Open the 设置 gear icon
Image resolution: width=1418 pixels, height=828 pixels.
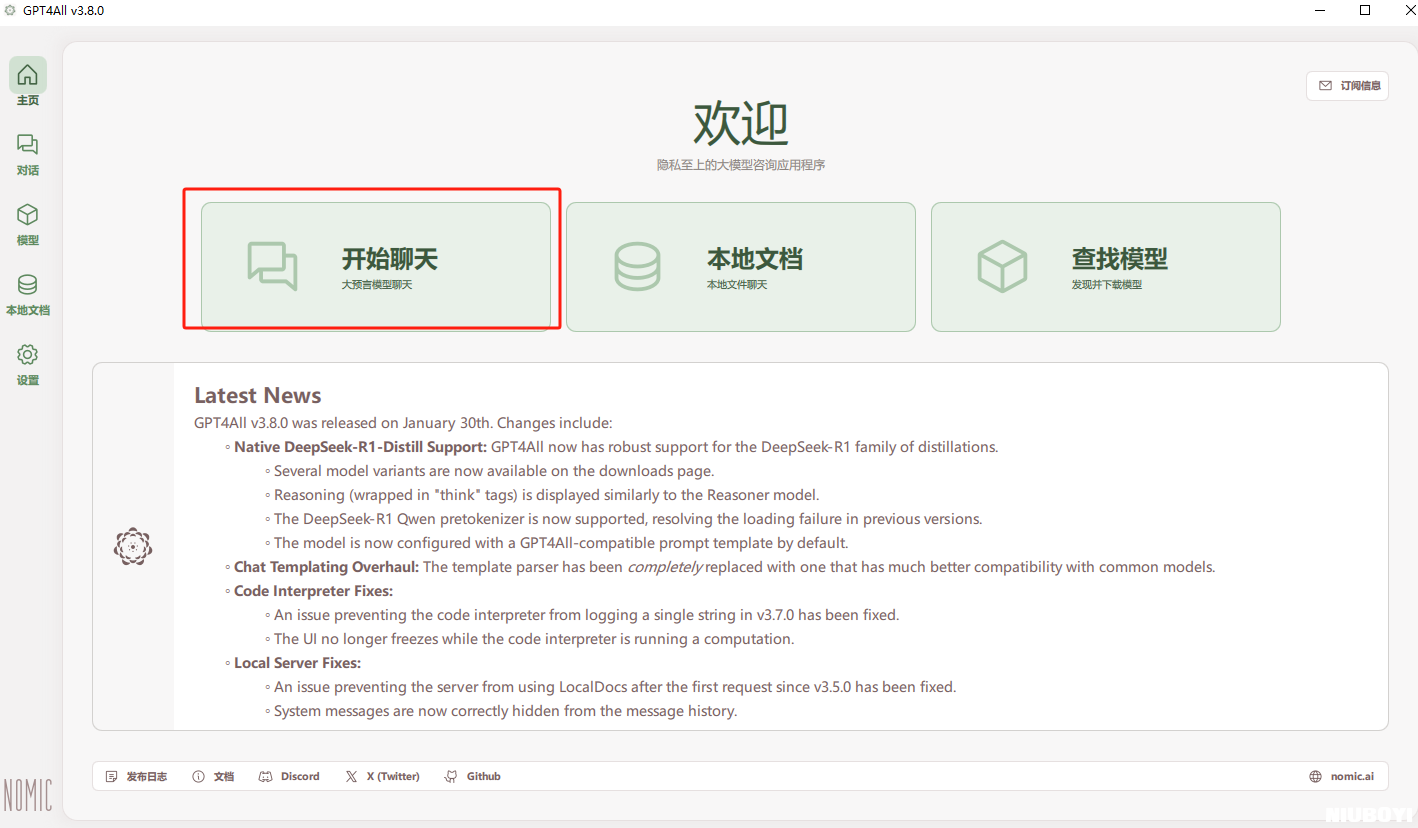28,355
